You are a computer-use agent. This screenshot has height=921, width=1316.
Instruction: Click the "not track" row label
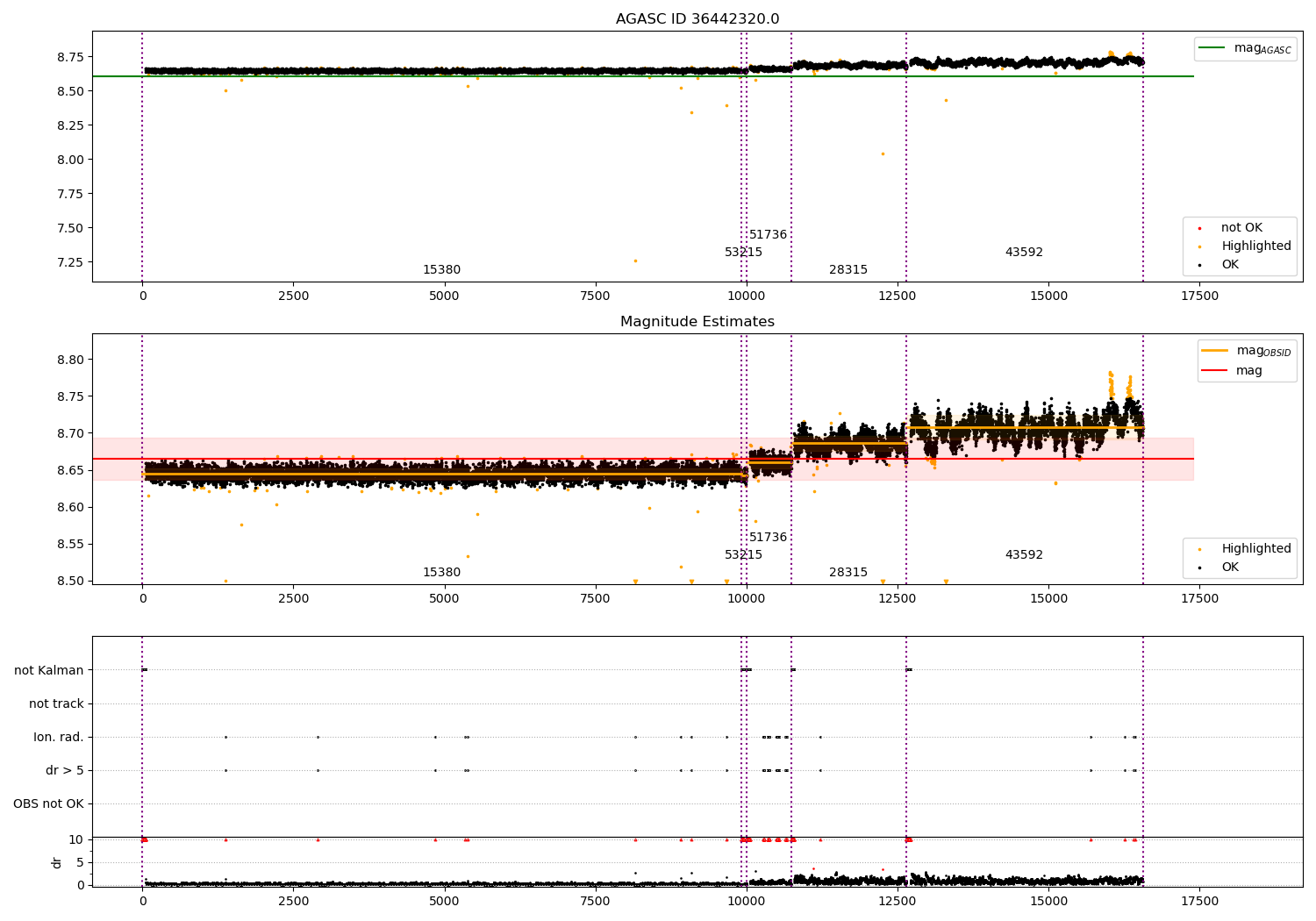(x=56, y=704)
